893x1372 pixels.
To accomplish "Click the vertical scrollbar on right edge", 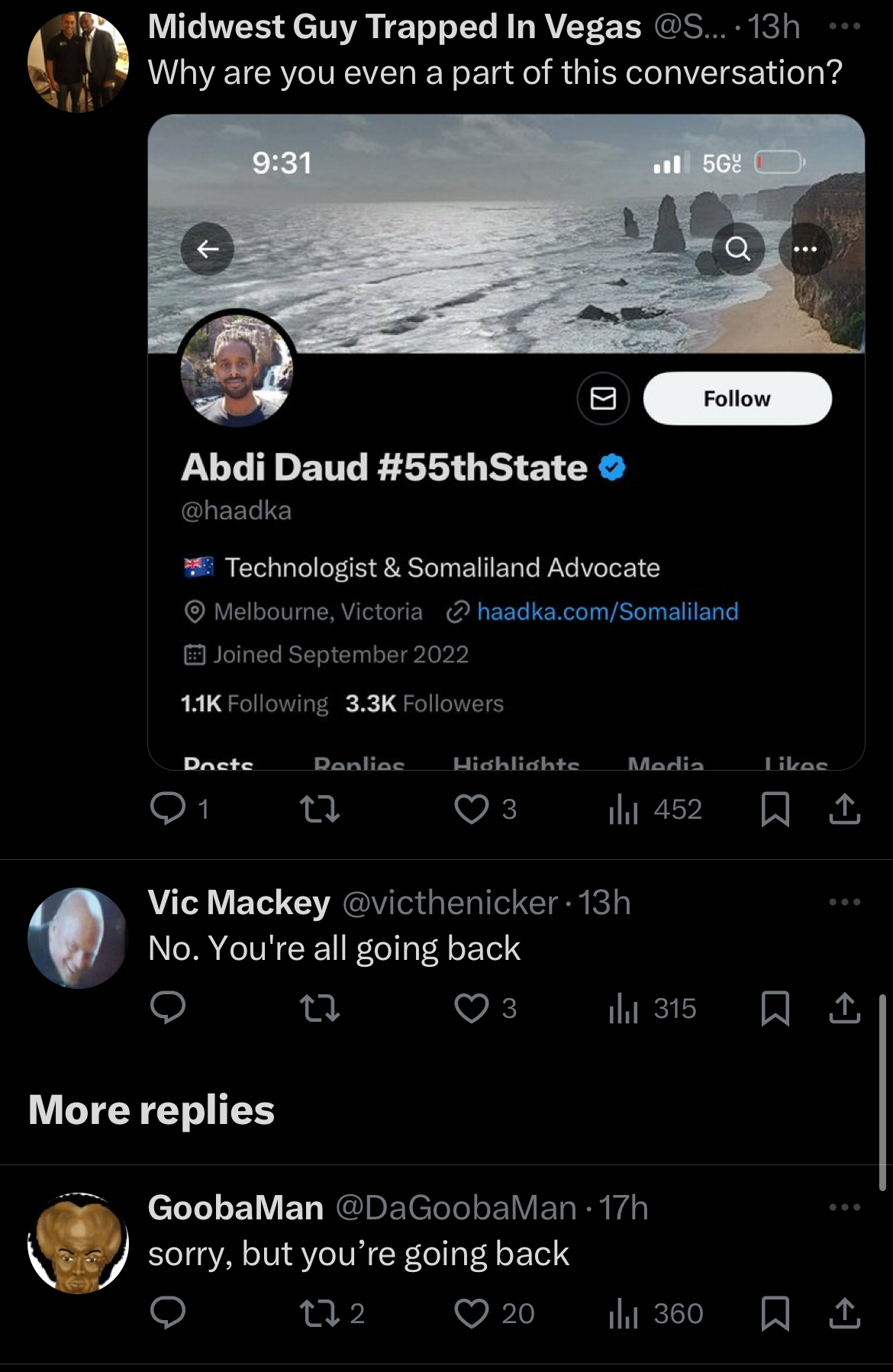I will pos(882,1092).
